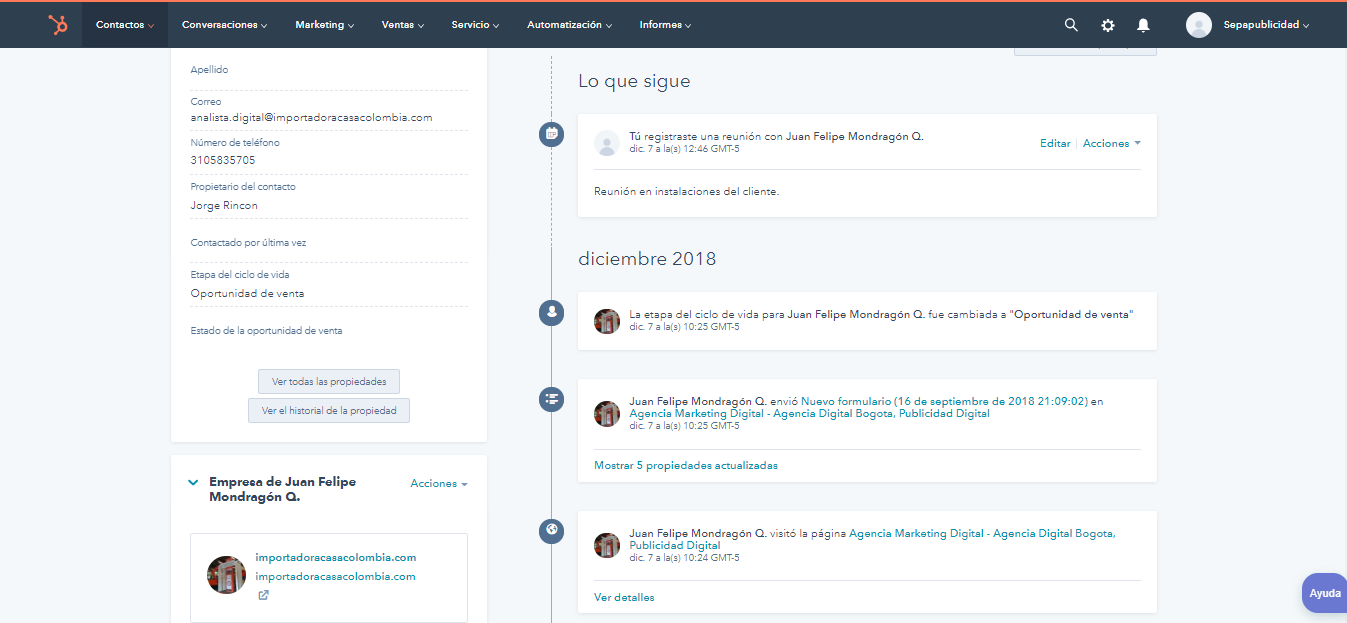Click the Editar link on the meeting
This screenshot has height=623, width=1347.
pos(1055,144)
